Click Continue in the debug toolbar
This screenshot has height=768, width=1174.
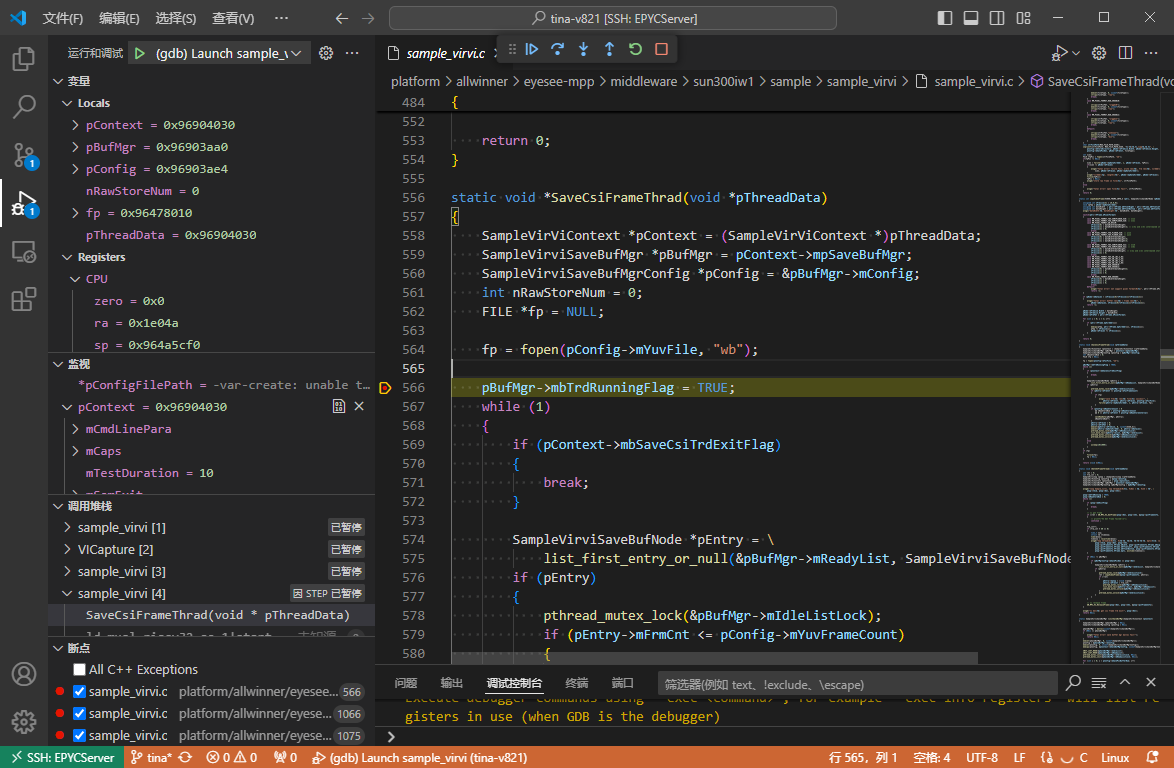(532, 49)
